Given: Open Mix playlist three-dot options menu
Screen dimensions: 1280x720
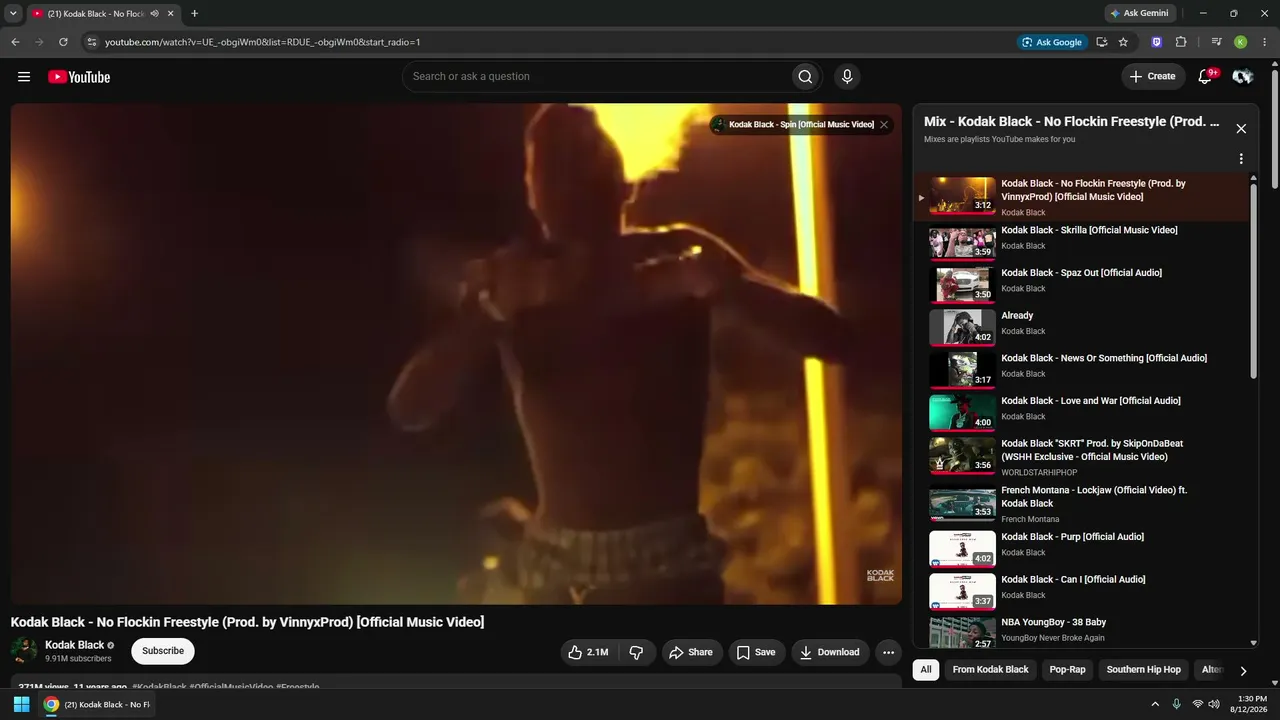Looking at the screenshot, I should (x=1241, y=159).
